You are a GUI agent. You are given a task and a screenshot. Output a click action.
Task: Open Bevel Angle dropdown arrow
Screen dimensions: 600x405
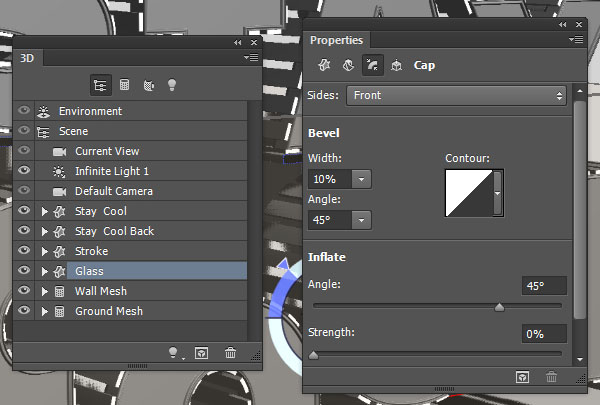pyautogui.click(x=361, y=220)
